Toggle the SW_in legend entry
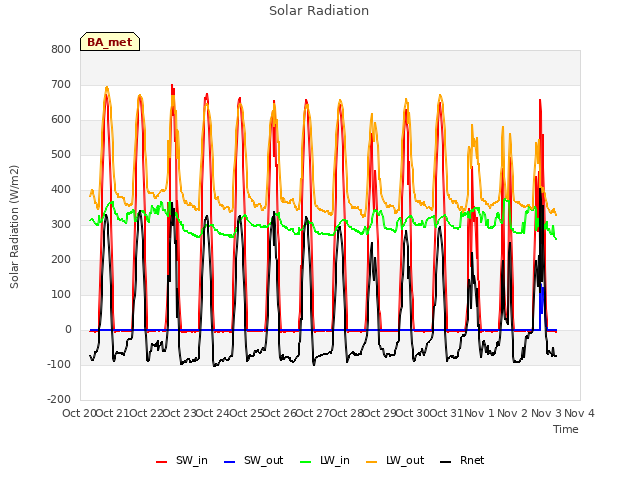Image resolution: width=640 pixels, height=480 pixels. click(182, 461)
